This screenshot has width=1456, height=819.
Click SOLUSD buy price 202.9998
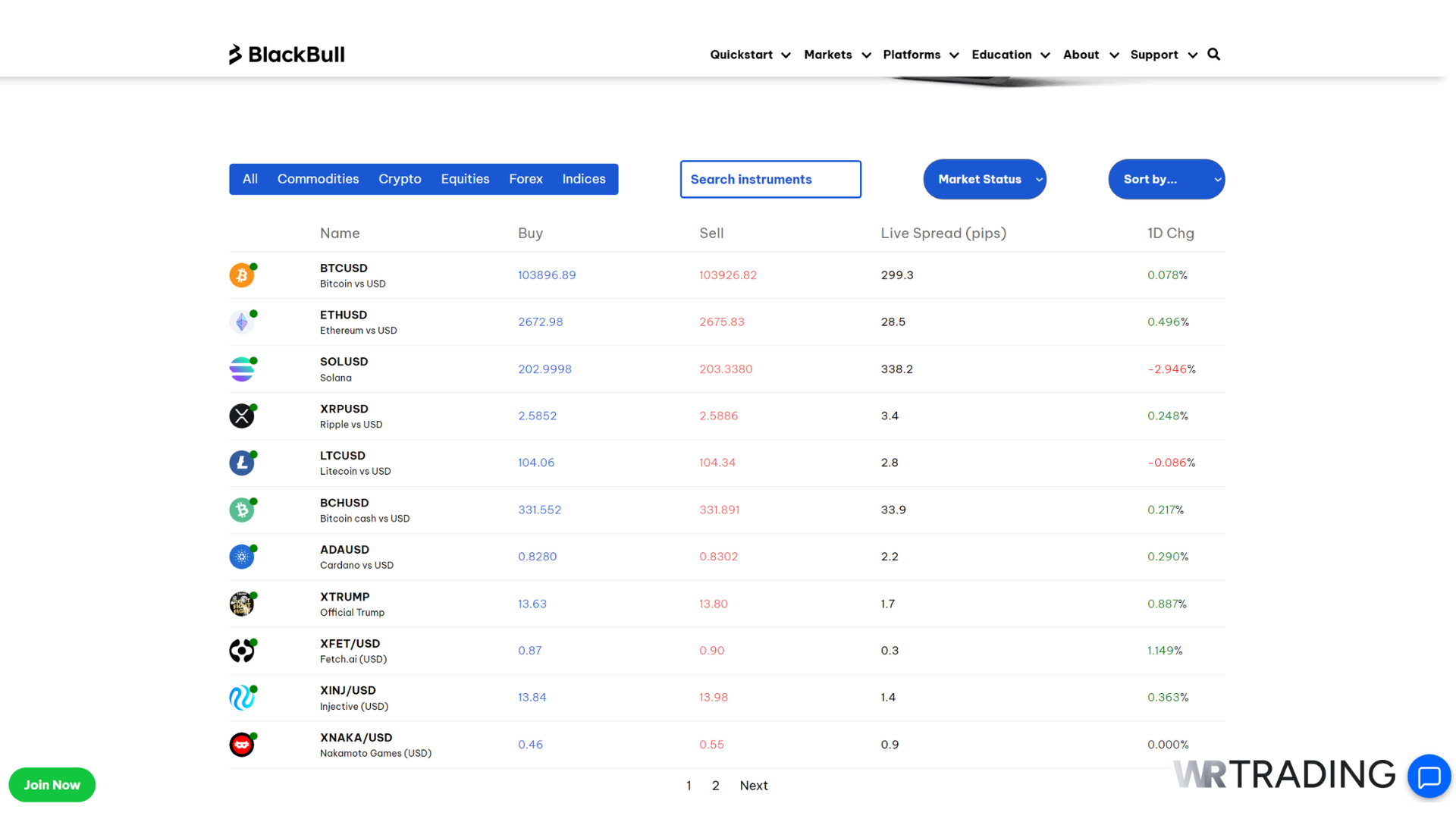coord(544,369)
